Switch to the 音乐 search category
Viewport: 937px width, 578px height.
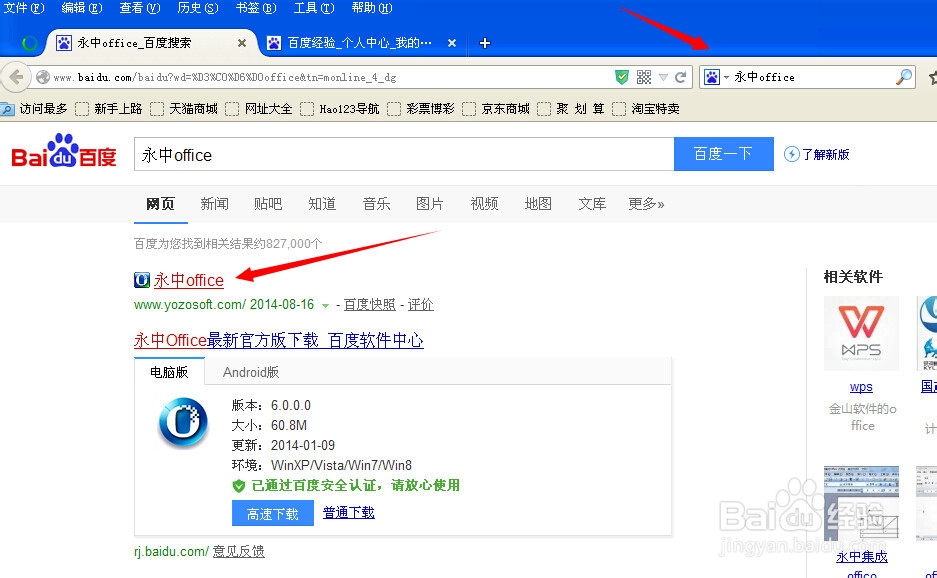(x=376, y=204)
